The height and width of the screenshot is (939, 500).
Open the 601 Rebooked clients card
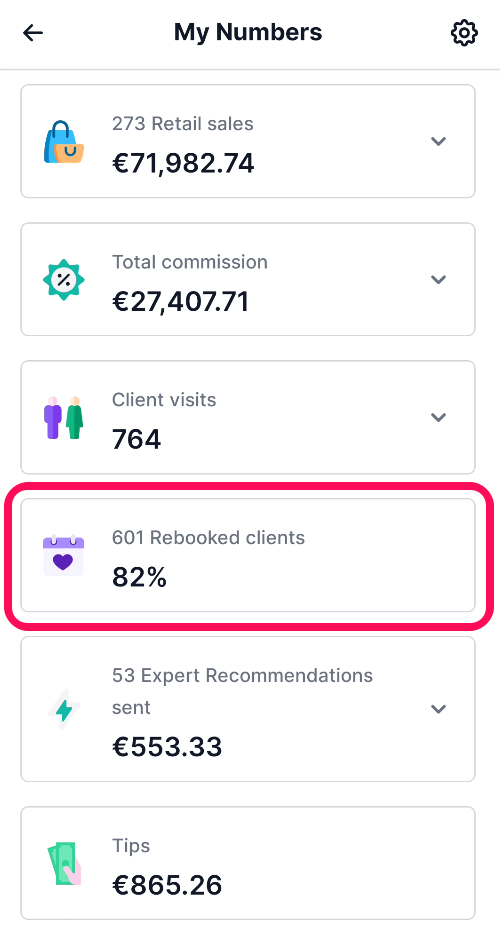click(248, 556)
